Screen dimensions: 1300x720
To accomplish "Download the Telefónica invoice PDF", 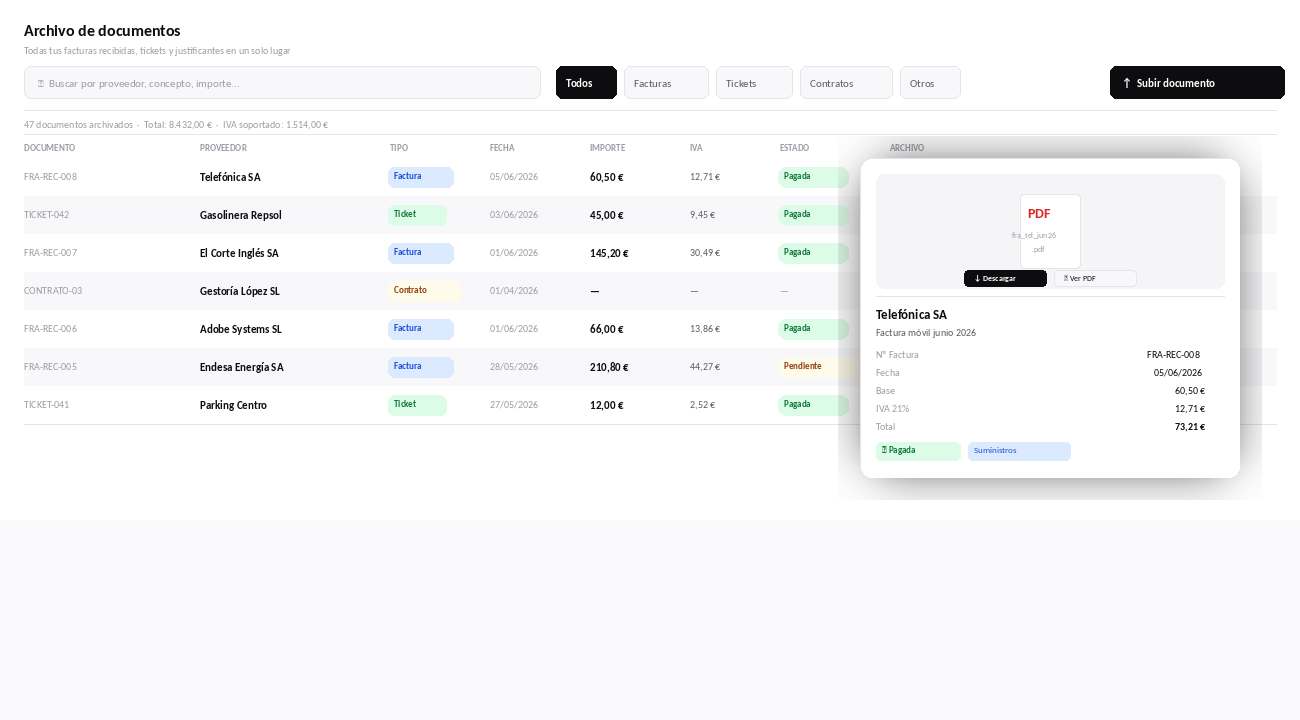I will coord(1005,278).
